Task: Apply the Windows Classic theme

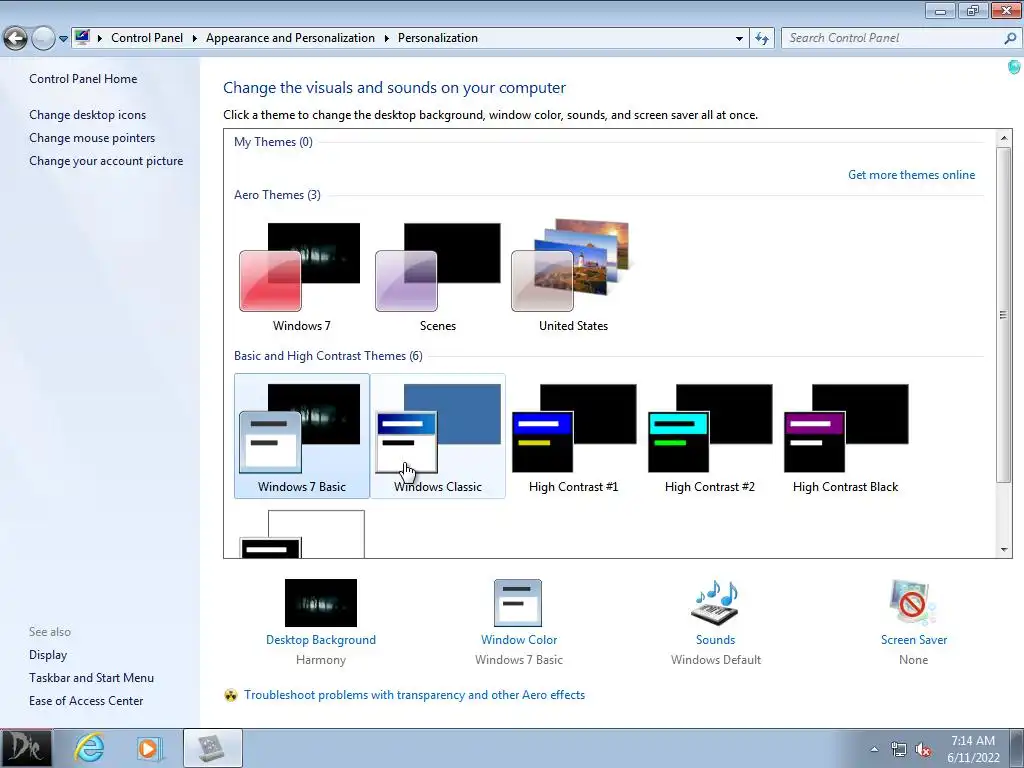Action: (x=438, y=436)
